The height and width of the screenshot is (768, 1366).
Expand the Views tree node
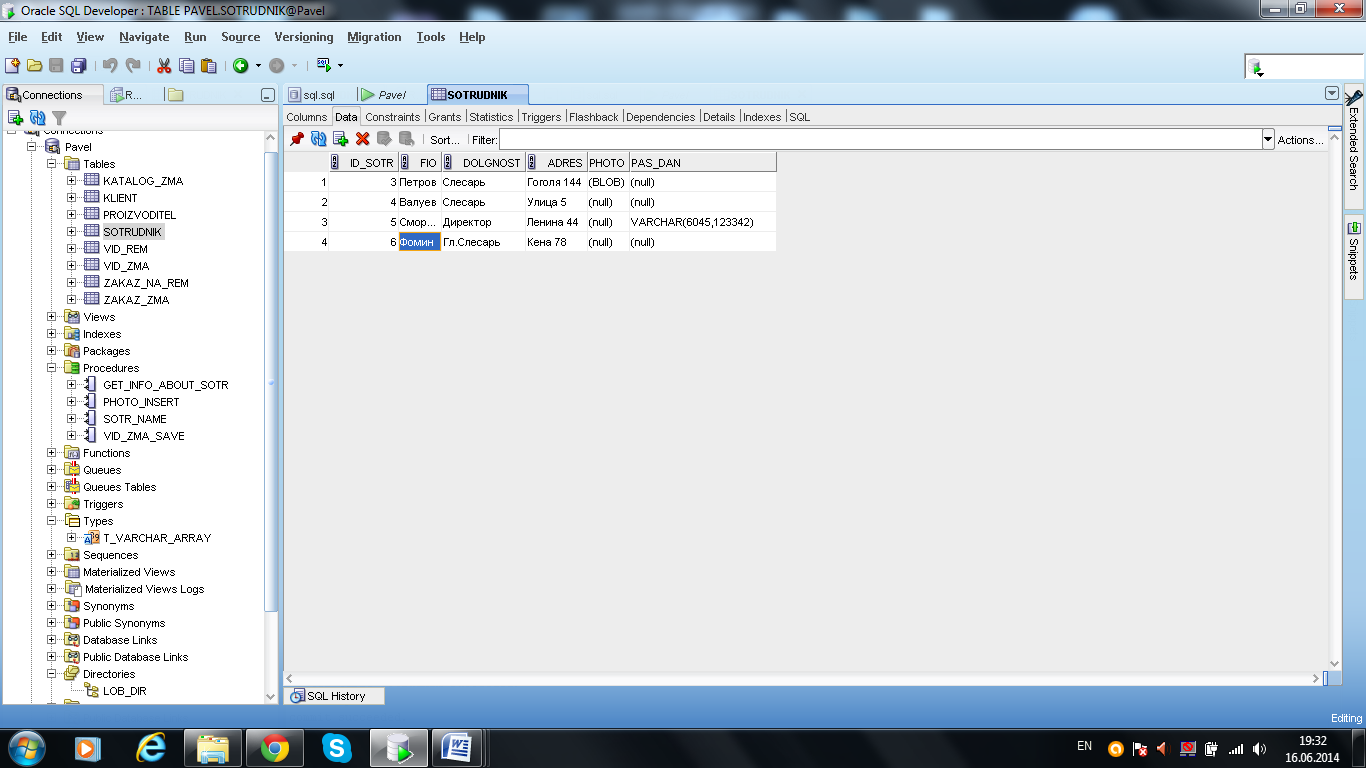pyautogui.click(x=52, y=317)
